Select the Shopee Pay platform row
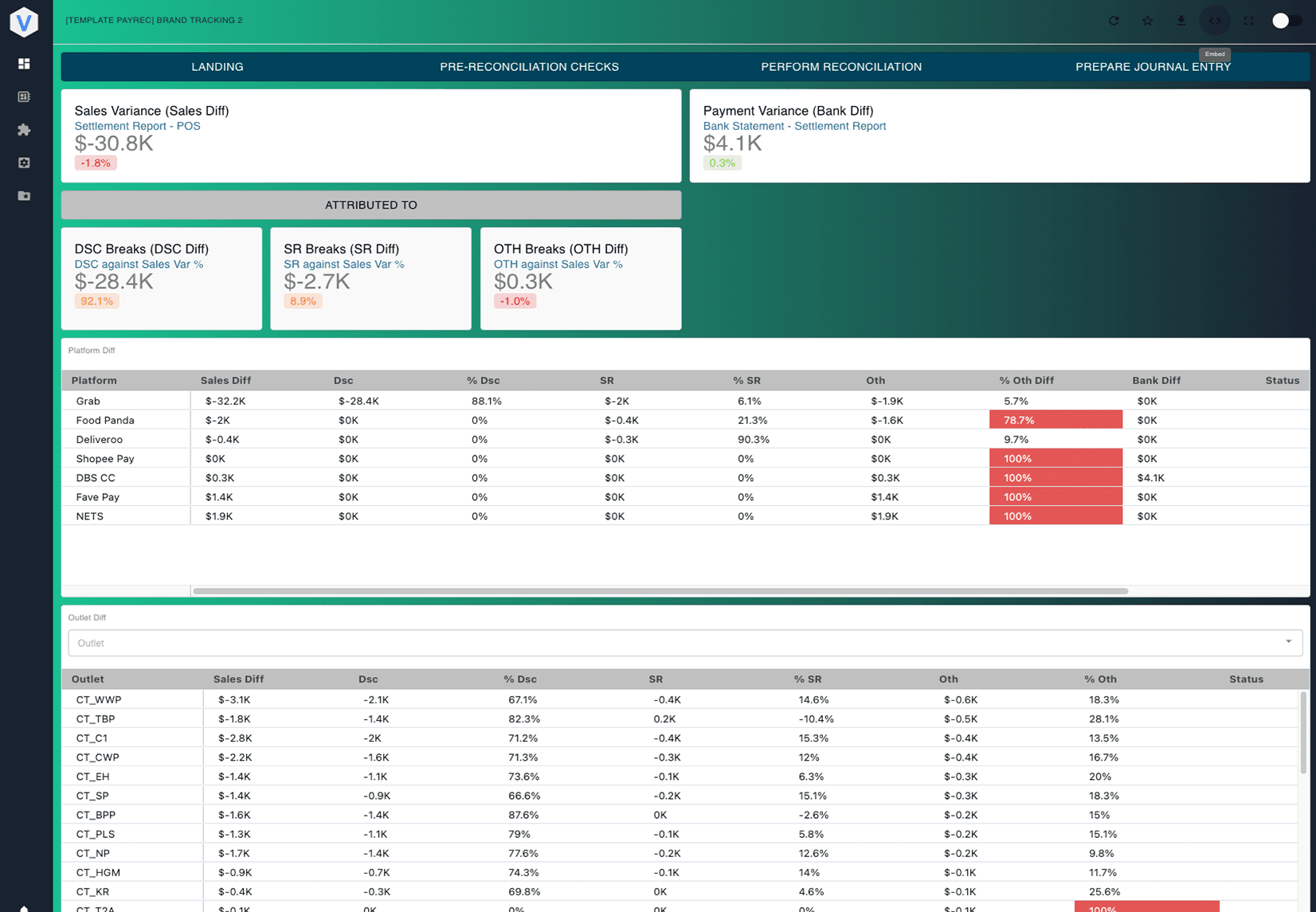1316x912 pixels. [685, 459]
